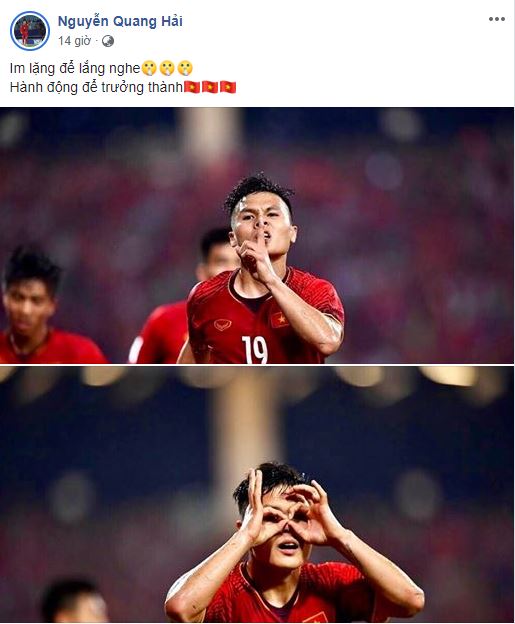
Task: Open the '14 giờ' post timestamp
Action: click(74, 41)
